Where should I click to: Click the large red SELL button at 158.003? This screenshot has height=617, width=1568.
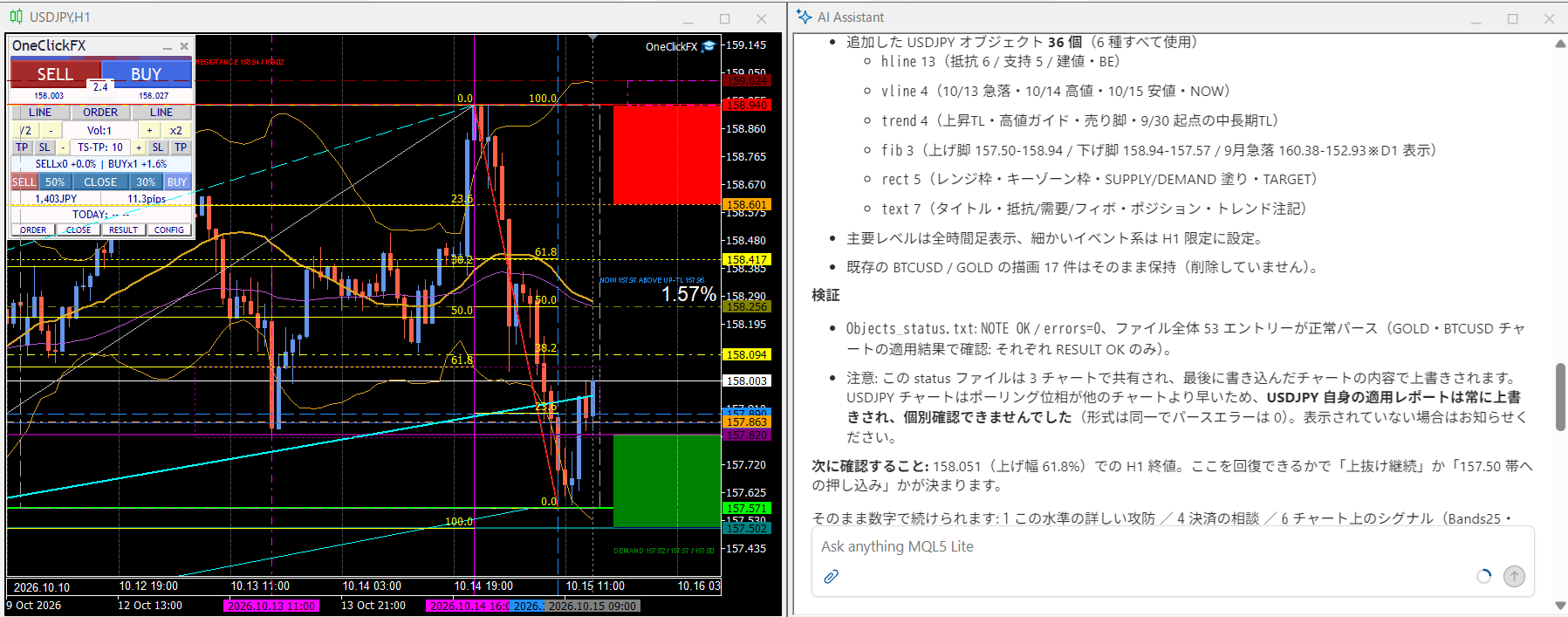tap(55, 73)
